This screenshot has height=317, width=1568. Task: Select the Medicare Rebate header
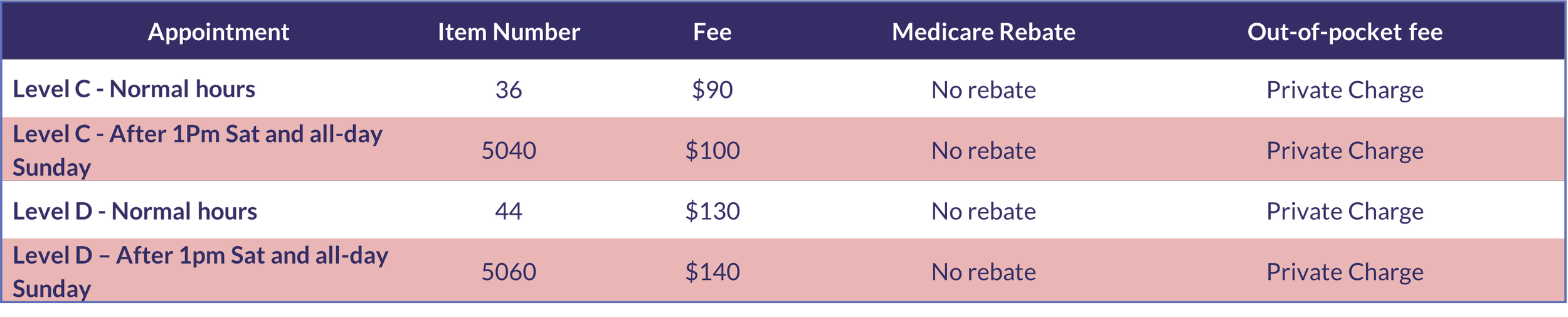[x=983, y=32]
